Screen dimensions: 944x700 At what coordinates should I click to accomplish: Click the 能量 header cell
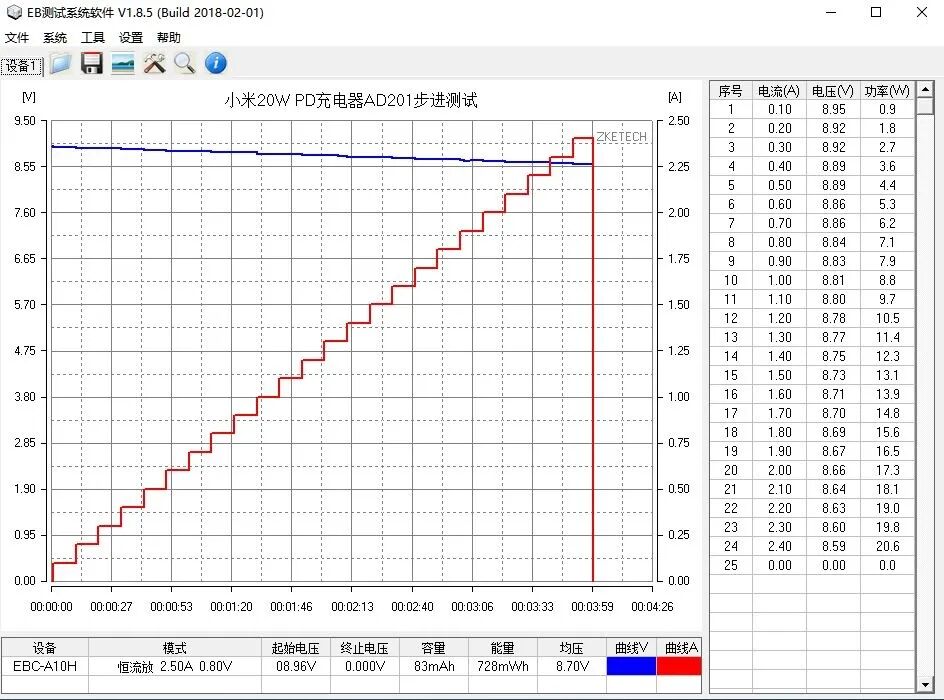click(x=503, y=648)
